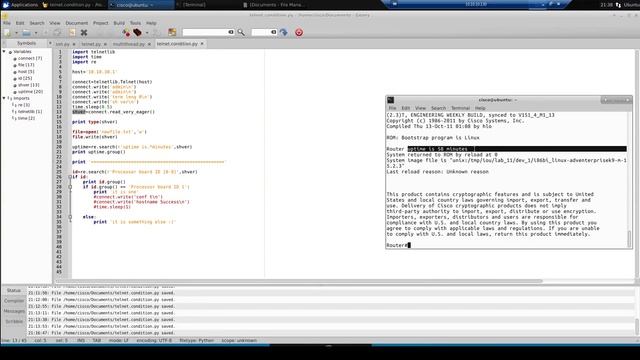Screen dimensions: 640x360
Task: Select the Compiler message tab
Action: [x=13, y=301]
